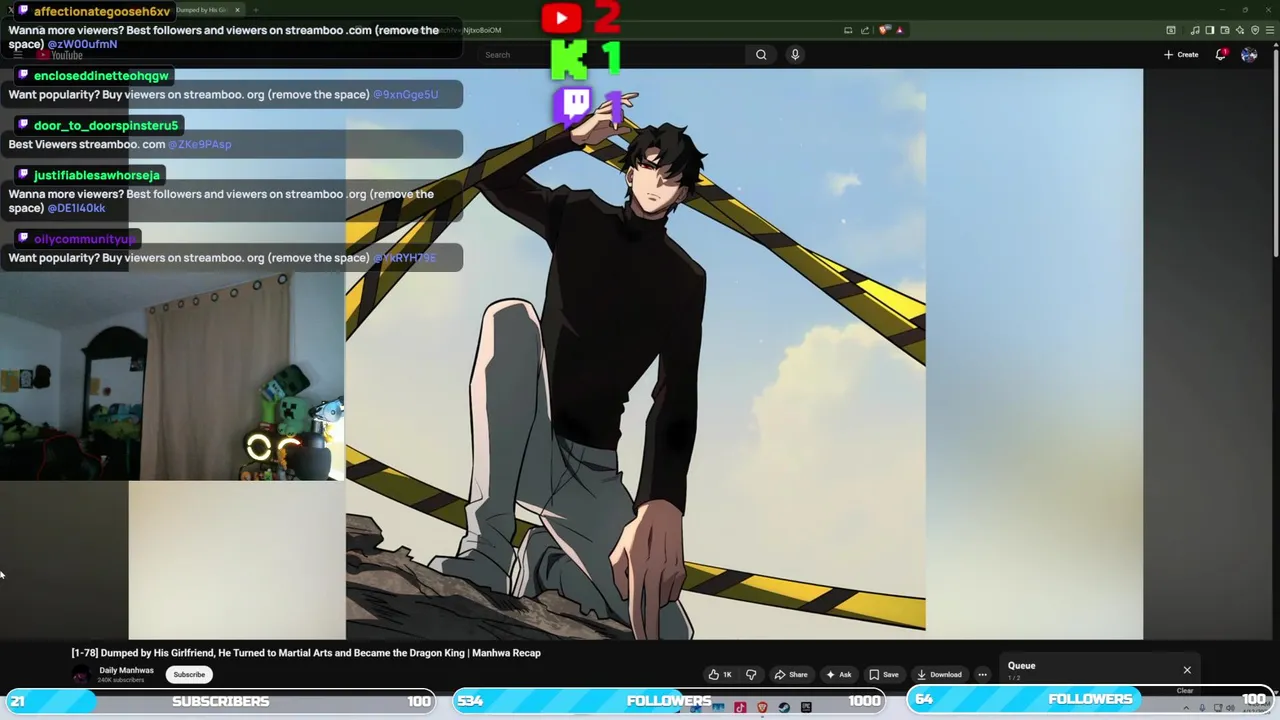Click the TikTok icon in the taskbar
Image resolution: width=1280 pixels, height=720 pixels.
point(740,708)
